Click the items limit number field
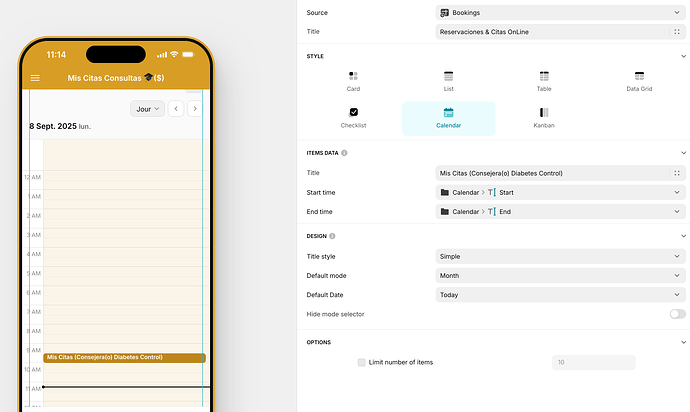 pyautogui.click(x=594, y=362)
